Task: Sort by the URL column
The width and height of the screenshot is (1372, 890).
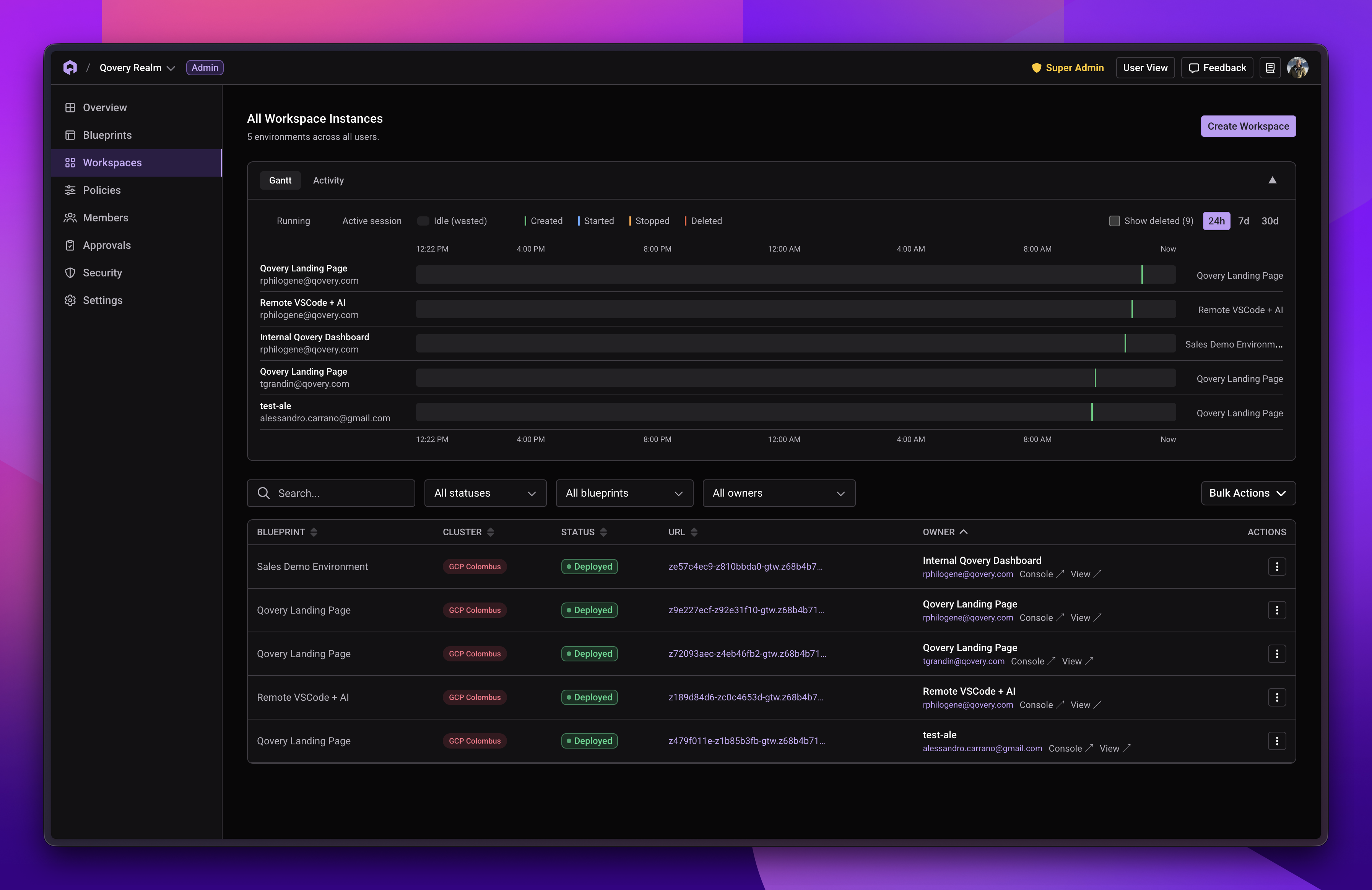Action: [x=683, y=532]
